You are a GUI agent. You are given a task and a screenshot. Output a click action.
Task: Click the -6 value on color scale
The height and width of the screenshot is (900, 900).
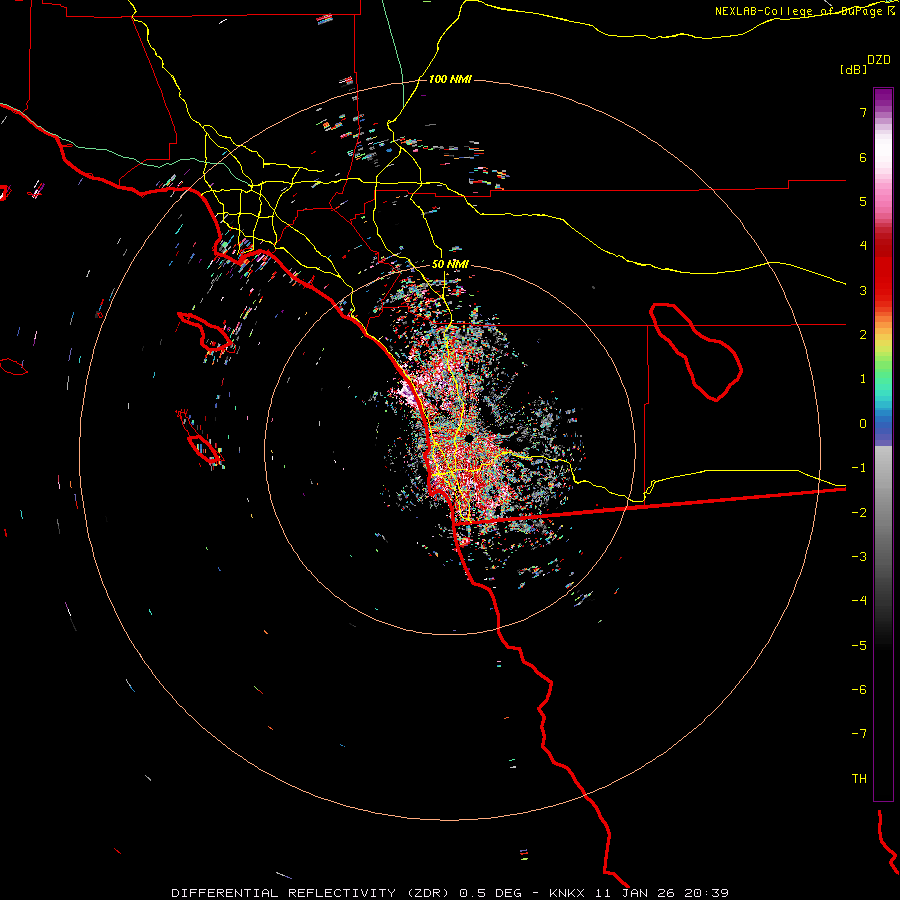[859, 690]
